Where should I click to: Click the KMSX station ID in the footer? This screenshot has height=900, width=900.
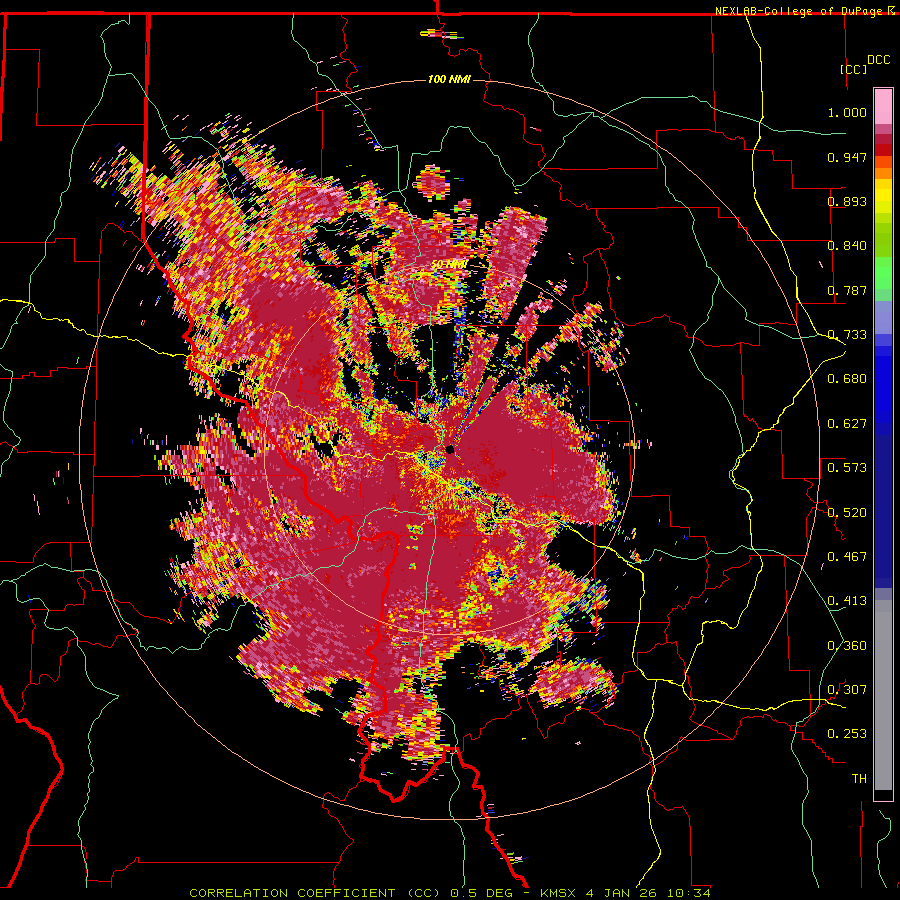tap(559, 893)
